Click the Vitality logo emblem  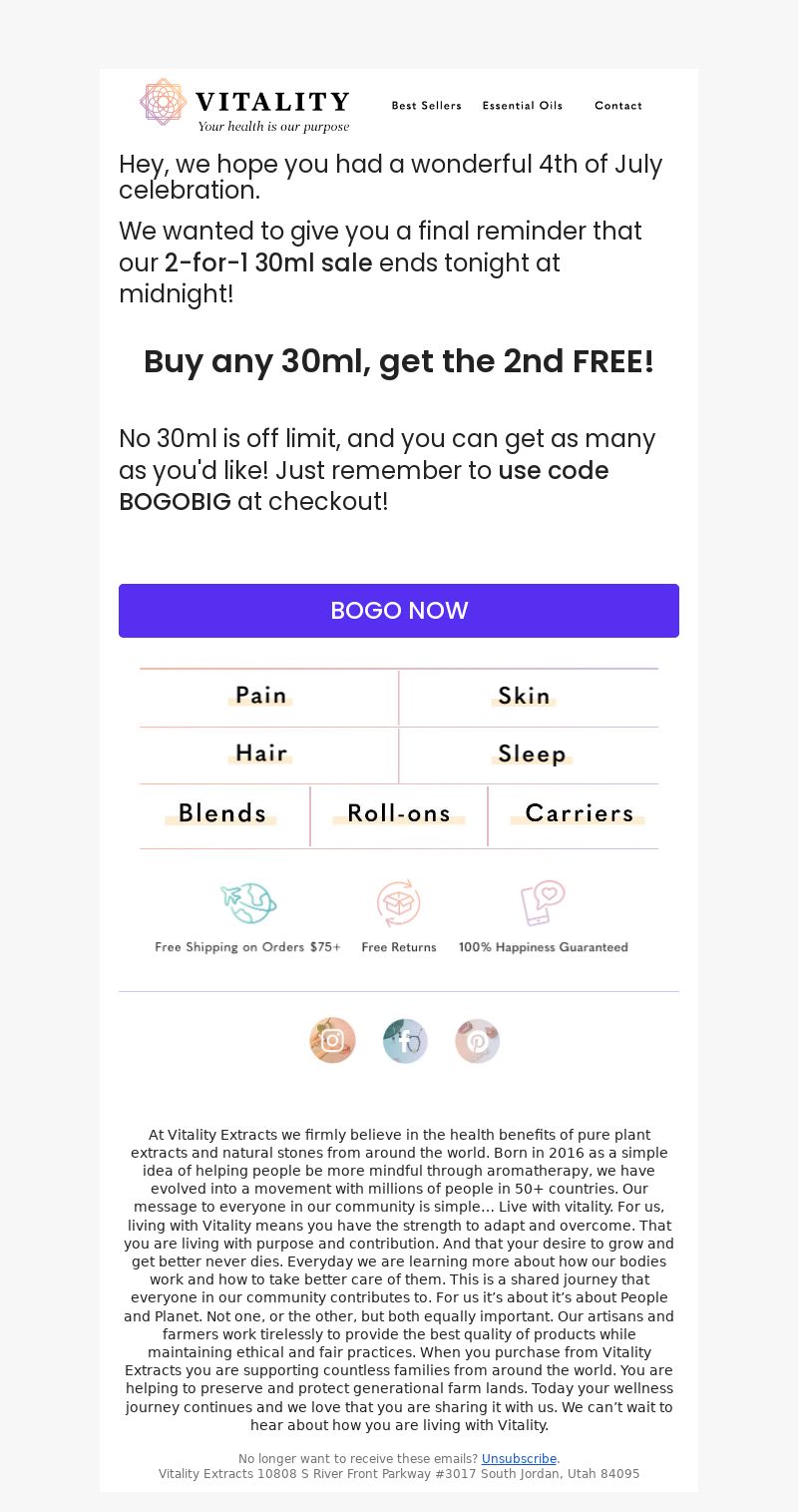[164, 103]
